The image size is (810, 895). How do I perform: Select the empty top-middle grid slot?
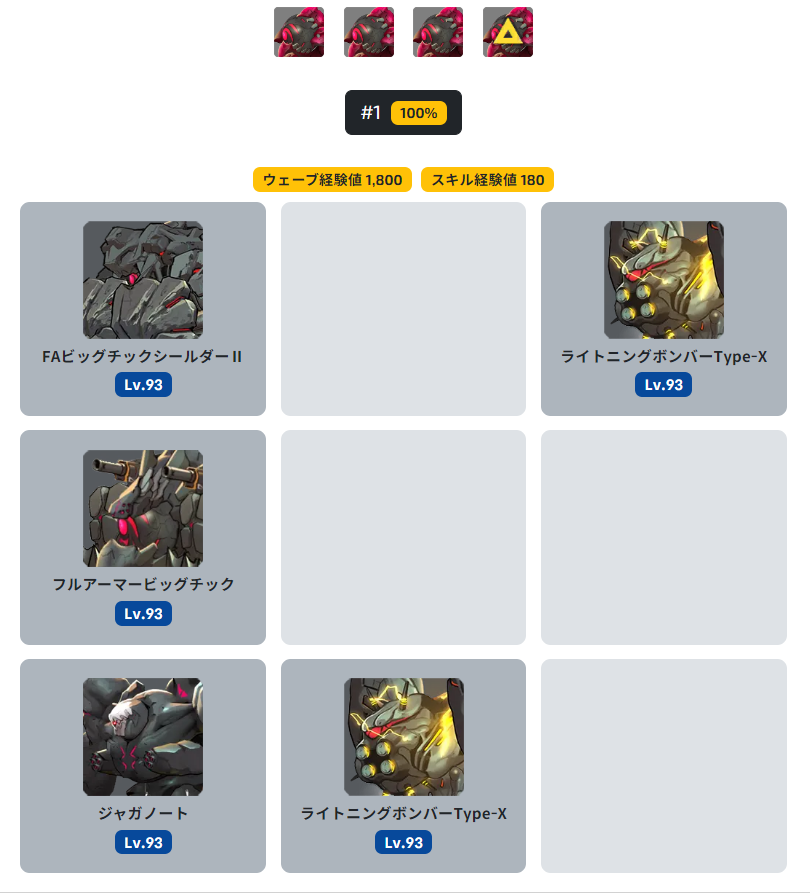coord(403,309)
